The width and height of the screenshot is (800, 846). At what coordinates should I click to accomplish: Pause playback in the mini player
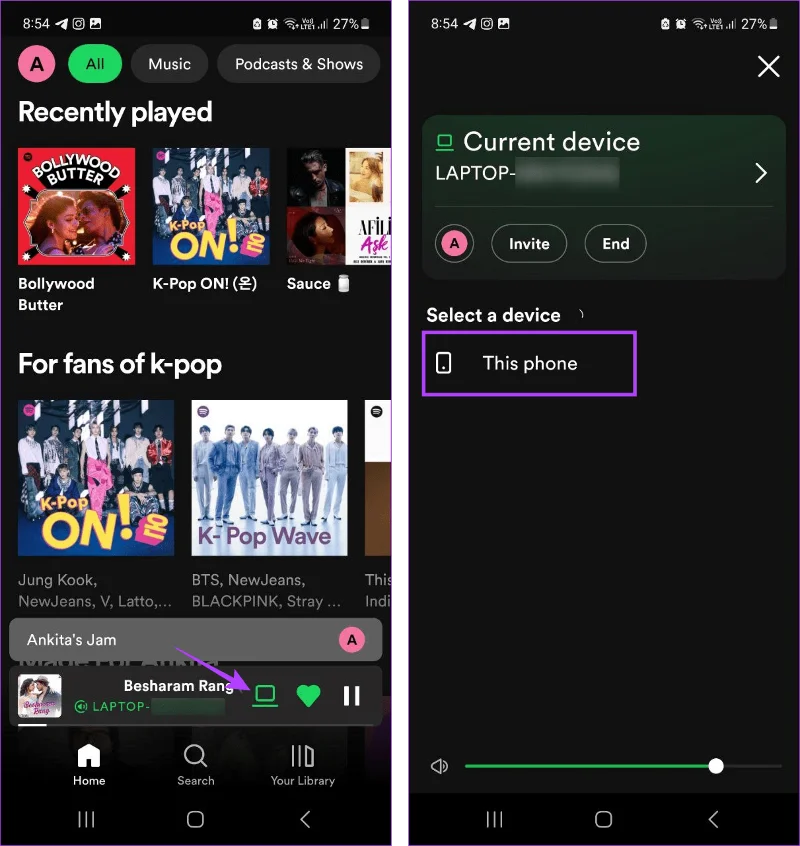352,696
